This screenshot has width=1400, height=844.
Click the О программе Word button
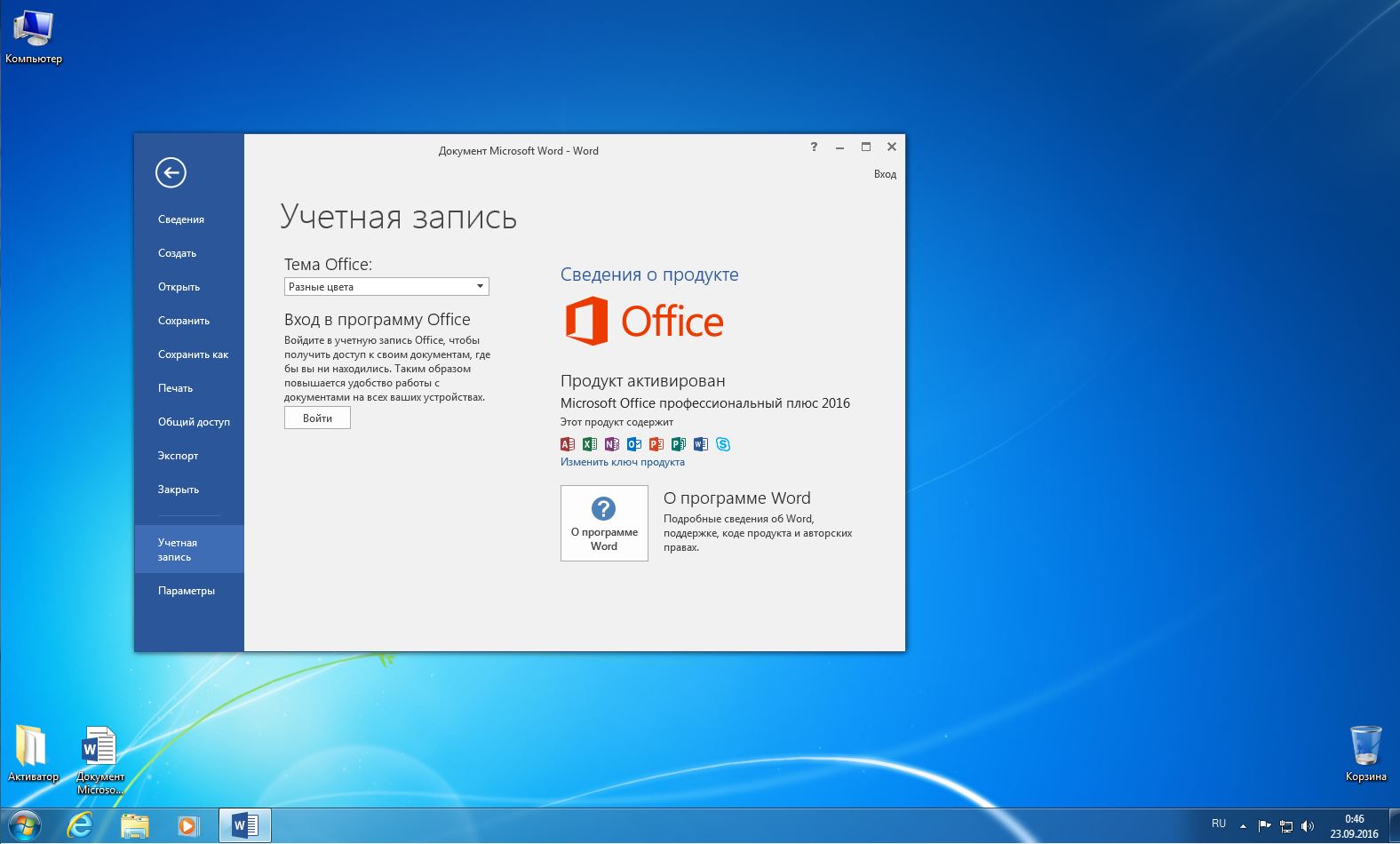point(604,523)
